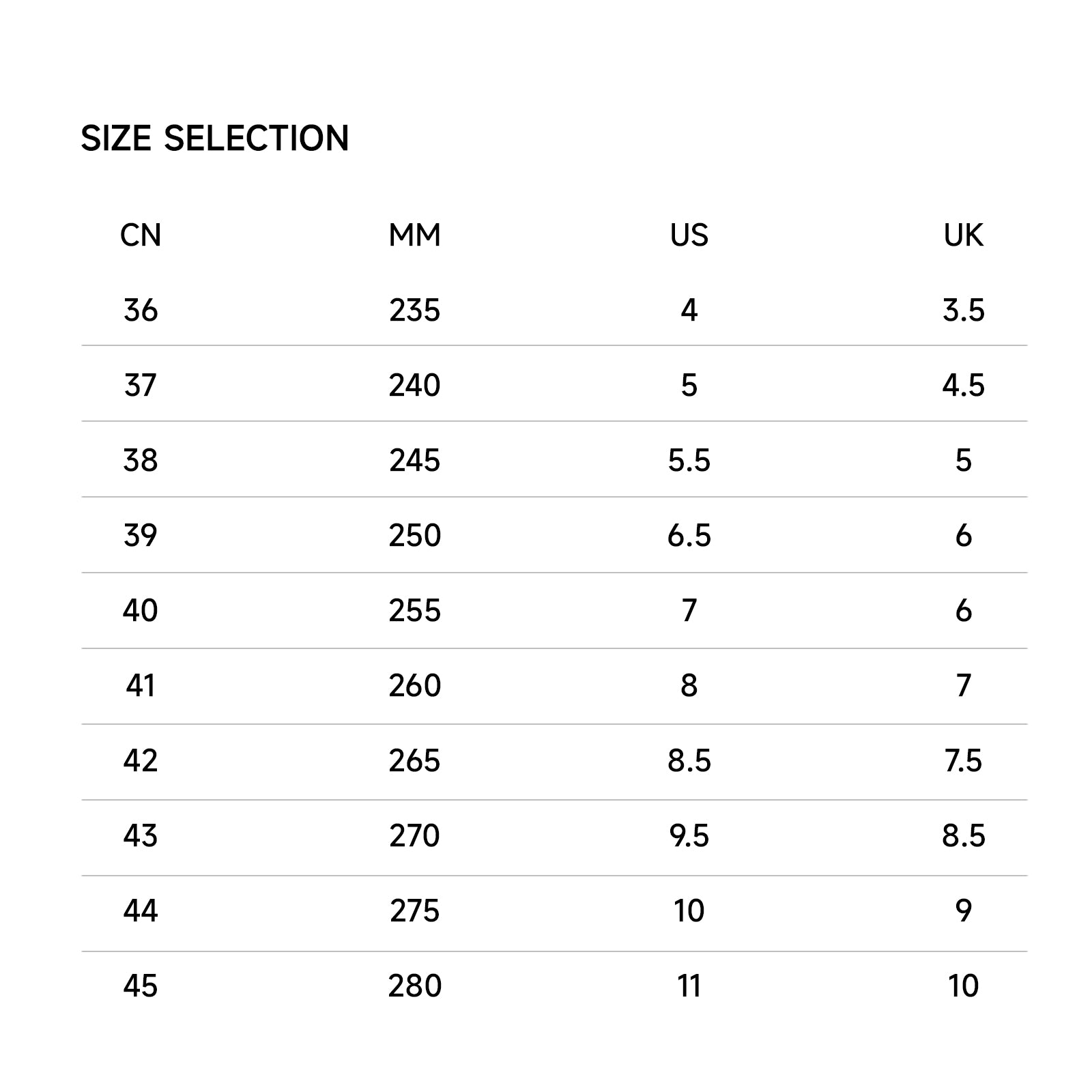Choose US size 11
Viewport: 1092px width, 1092px height.
[x=689, y=986]
